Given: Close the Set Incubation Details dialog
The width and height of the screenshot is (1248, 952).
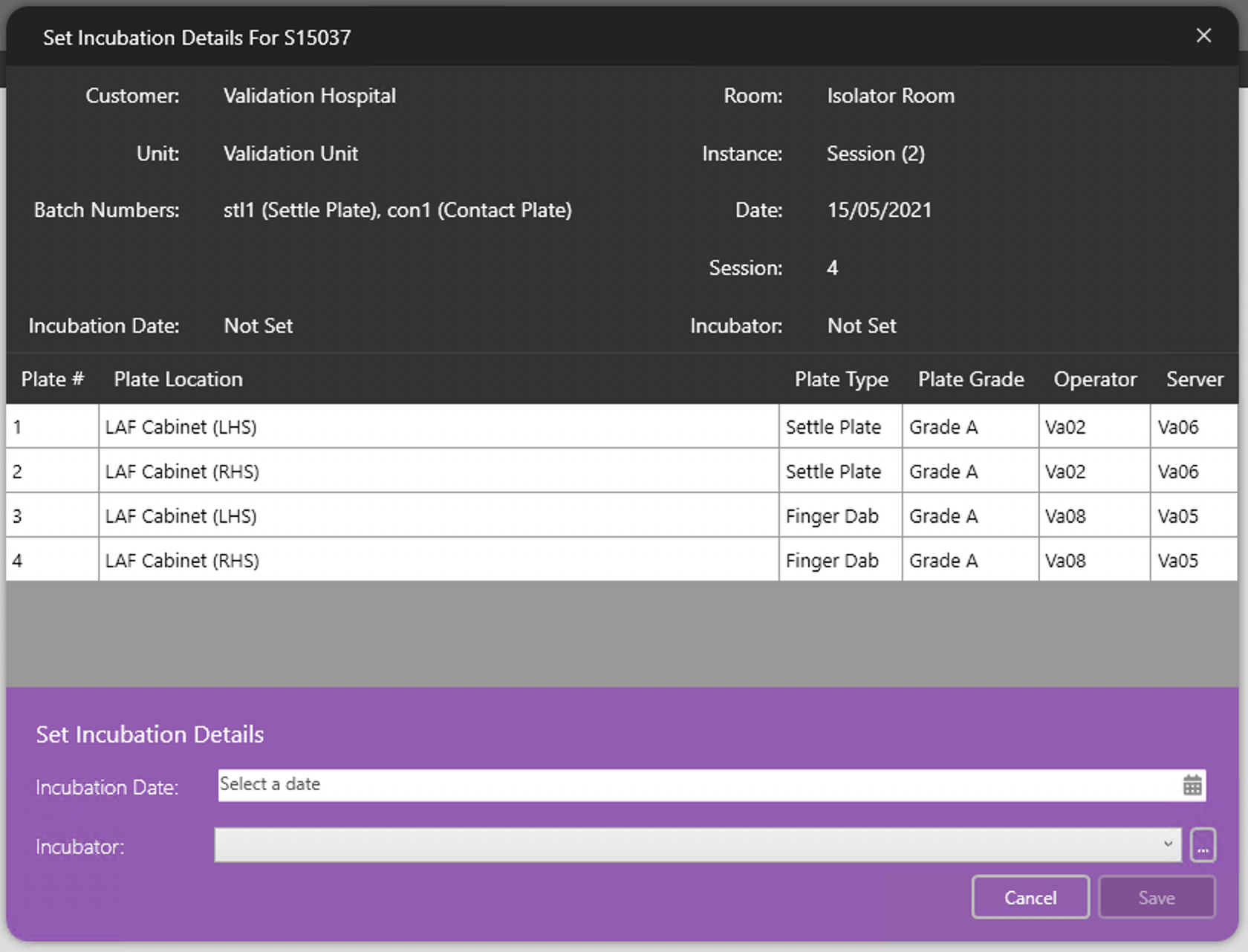Looking at the screenshot, I should tap(1203, 36).
